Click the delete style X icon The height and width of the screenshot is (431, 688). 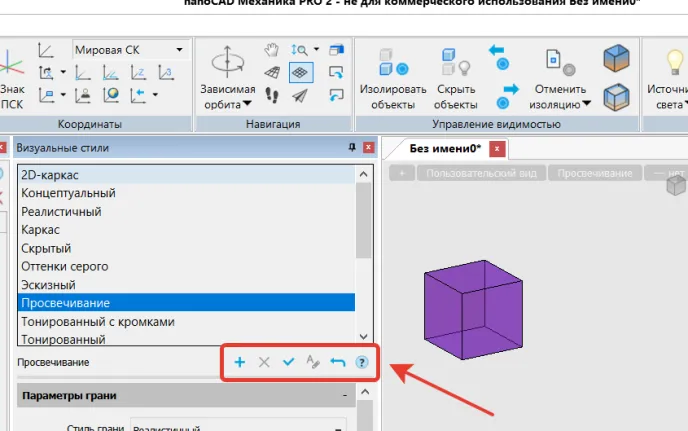(x=264, y=362)
